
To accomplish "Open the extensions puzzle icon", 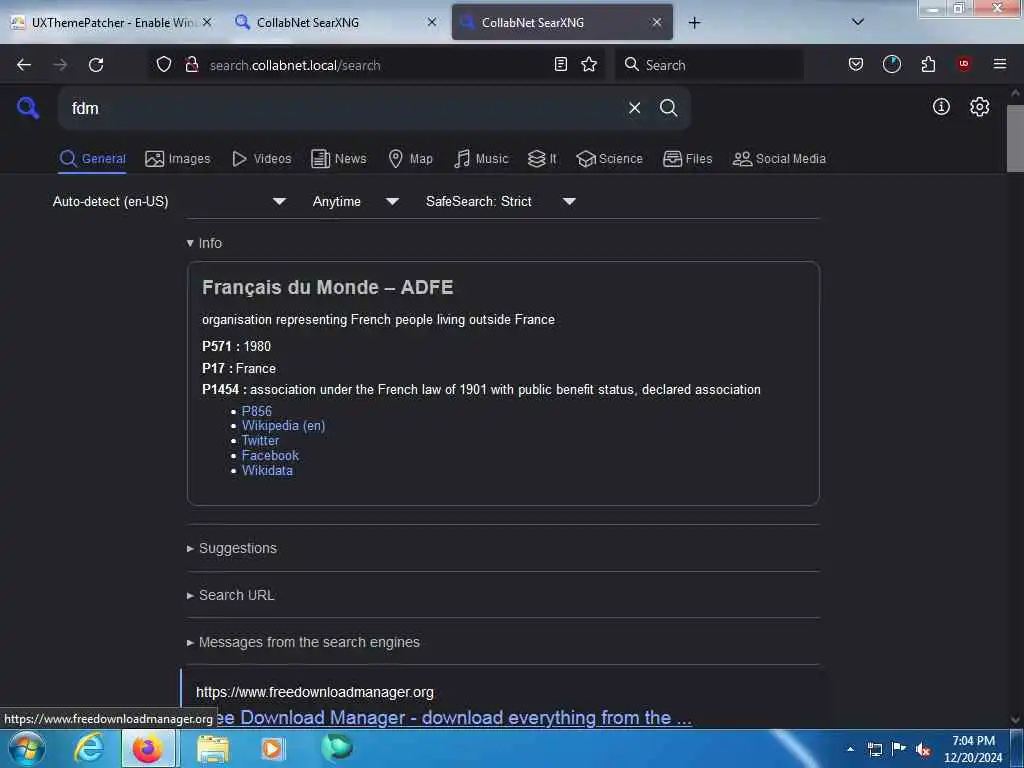I will click(928, 64).
